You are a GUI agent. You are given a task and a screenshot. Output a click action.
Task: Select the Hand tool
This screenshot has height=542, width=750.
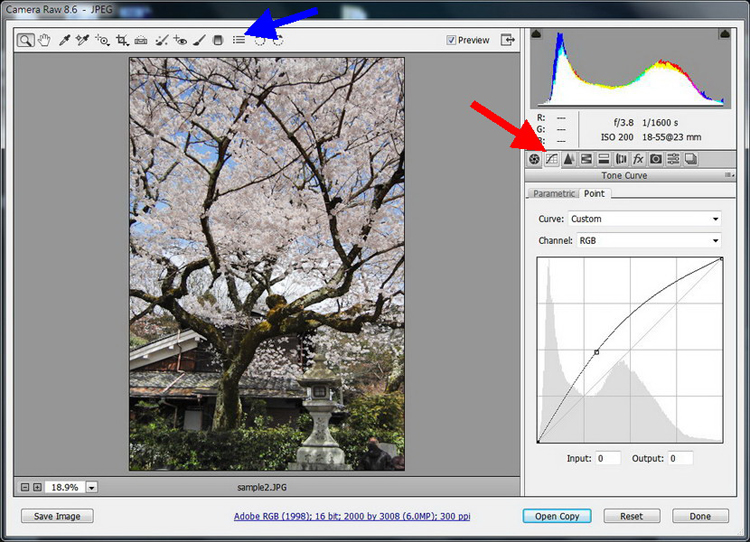(x=44, y=40)
